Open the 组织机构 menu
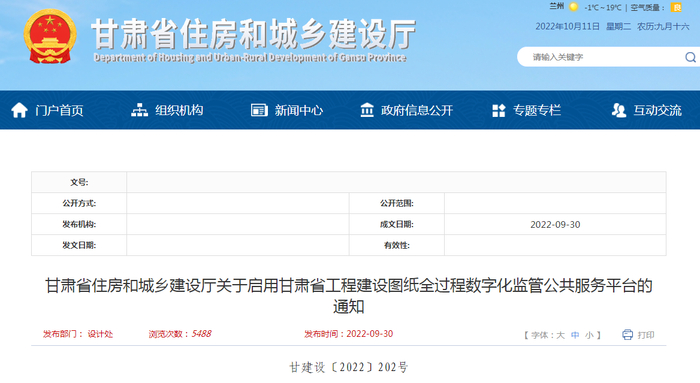Viewport: 700px width, 383px height. tap(179, 110)
